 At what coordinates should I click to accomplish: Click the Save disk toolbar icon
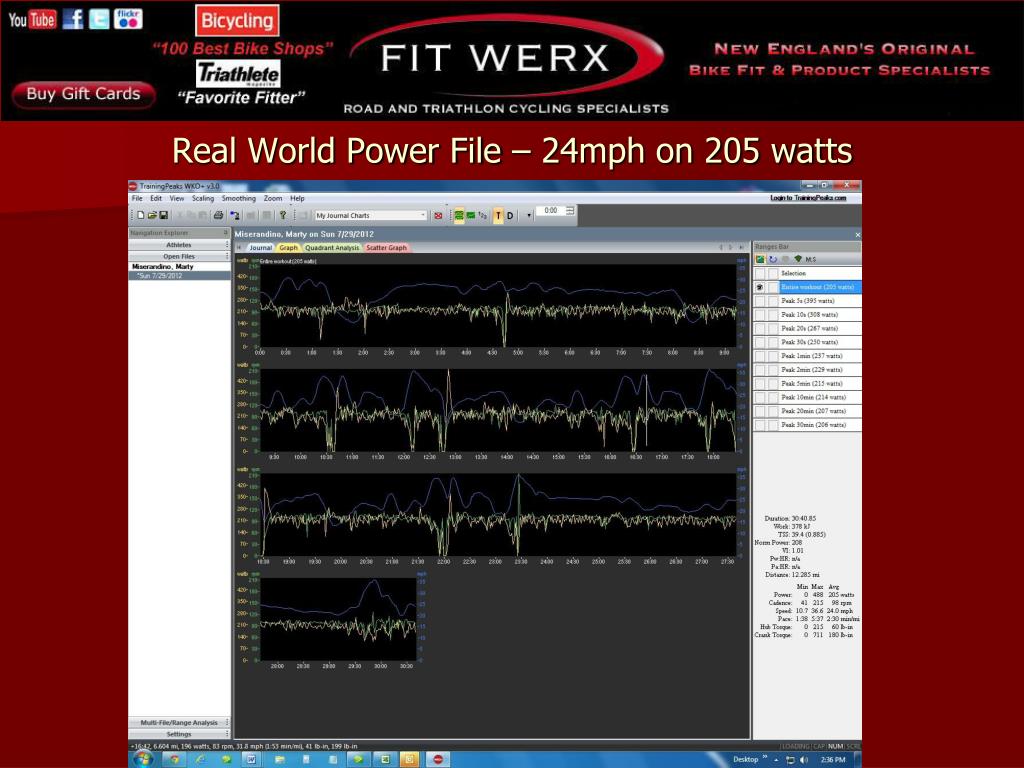[x=164, y=215]
